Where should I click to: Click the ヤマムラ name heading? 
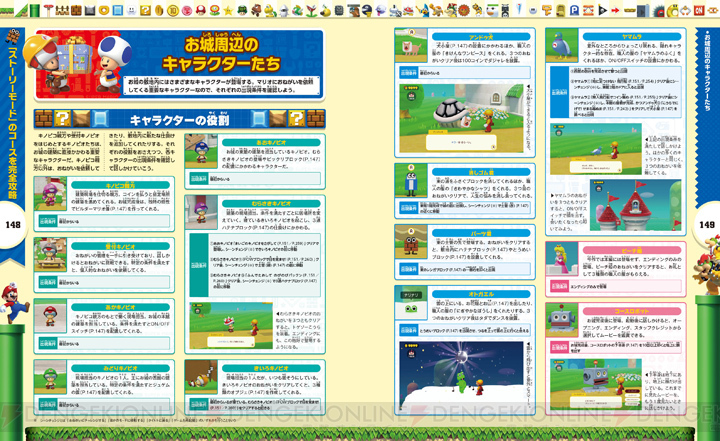tap(632, 36)
